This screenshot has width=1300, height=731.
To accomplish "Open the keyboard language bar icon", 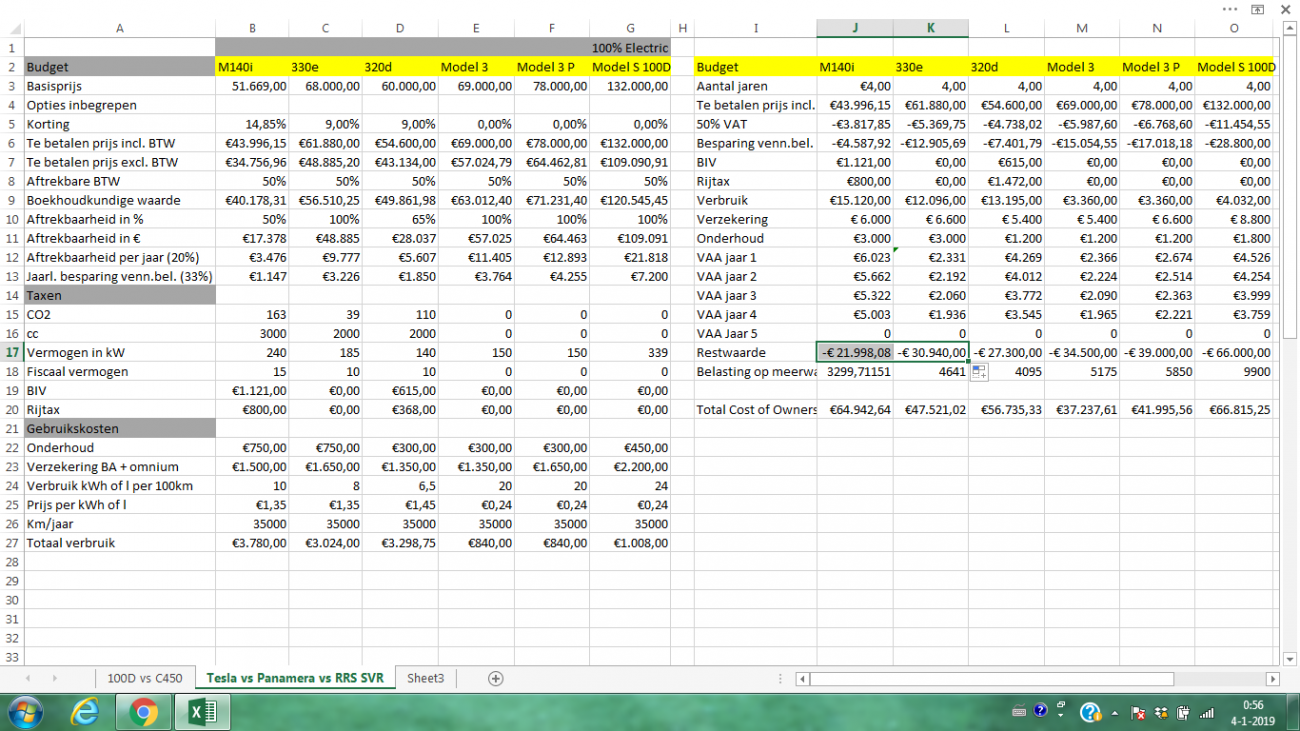I will pyautogui.click(x=1019, y=712).
